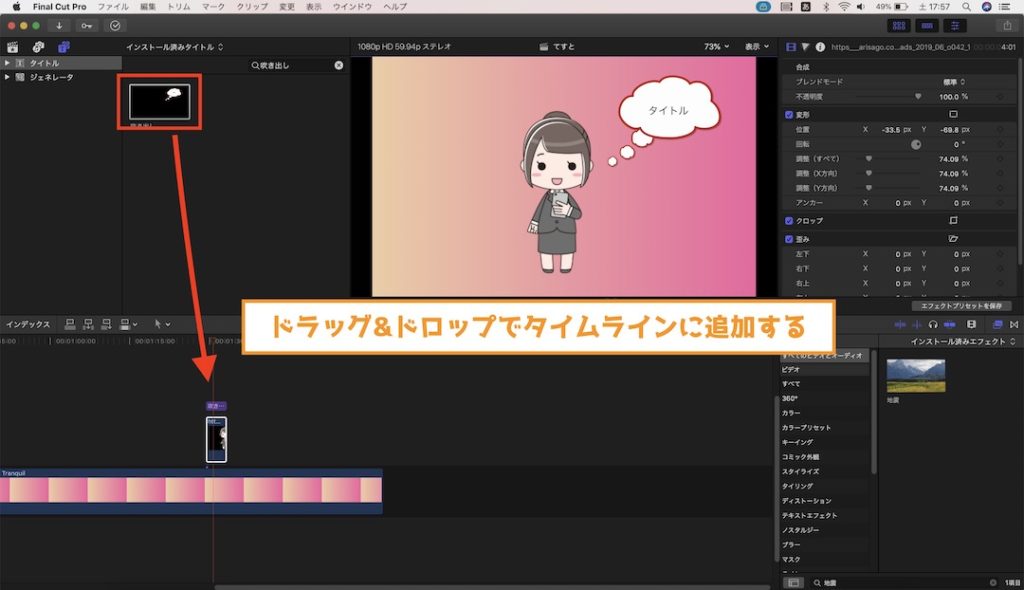Disable the 歪み (Distort) checkbox

point(788,239)
